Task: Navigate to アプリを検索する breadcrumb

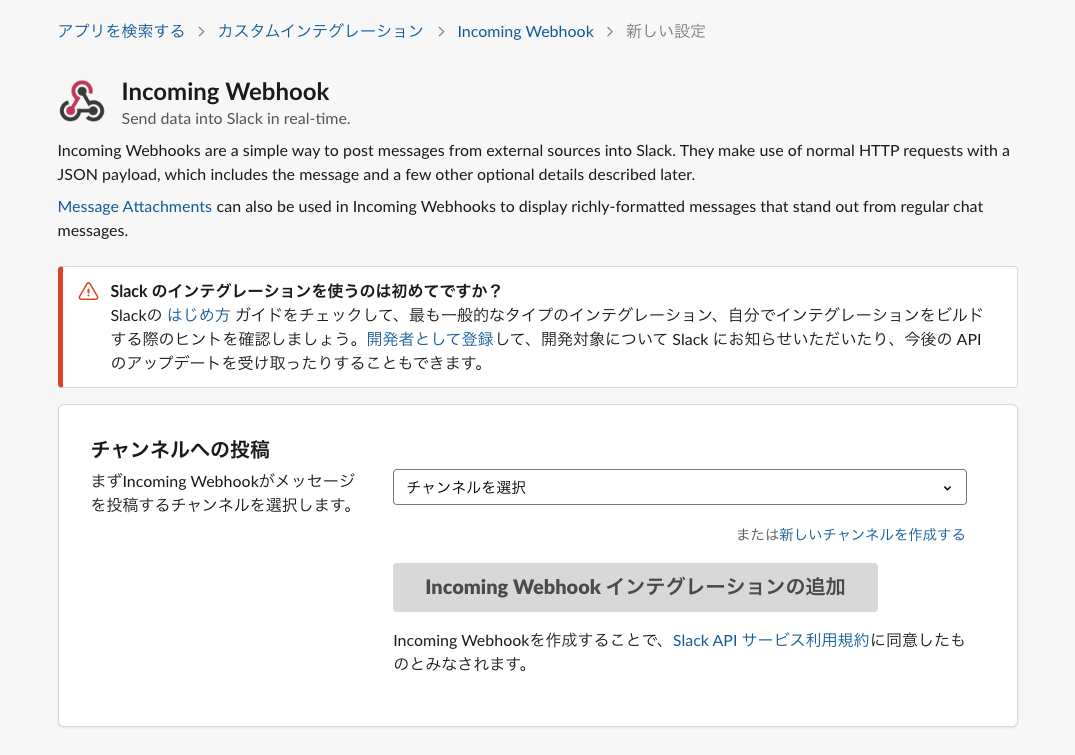Action: tap(120, 31)
